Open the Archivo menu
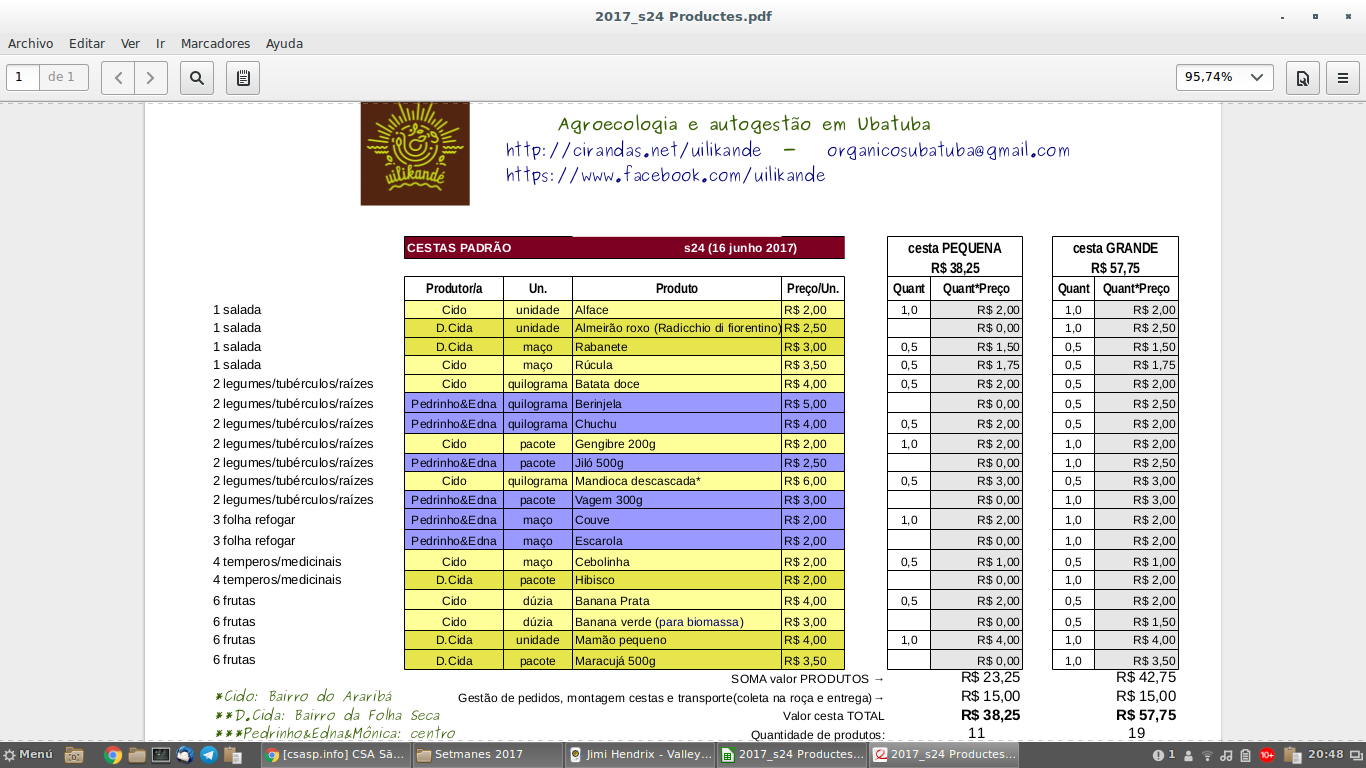The image size is (1366, 768). [30, 44]
